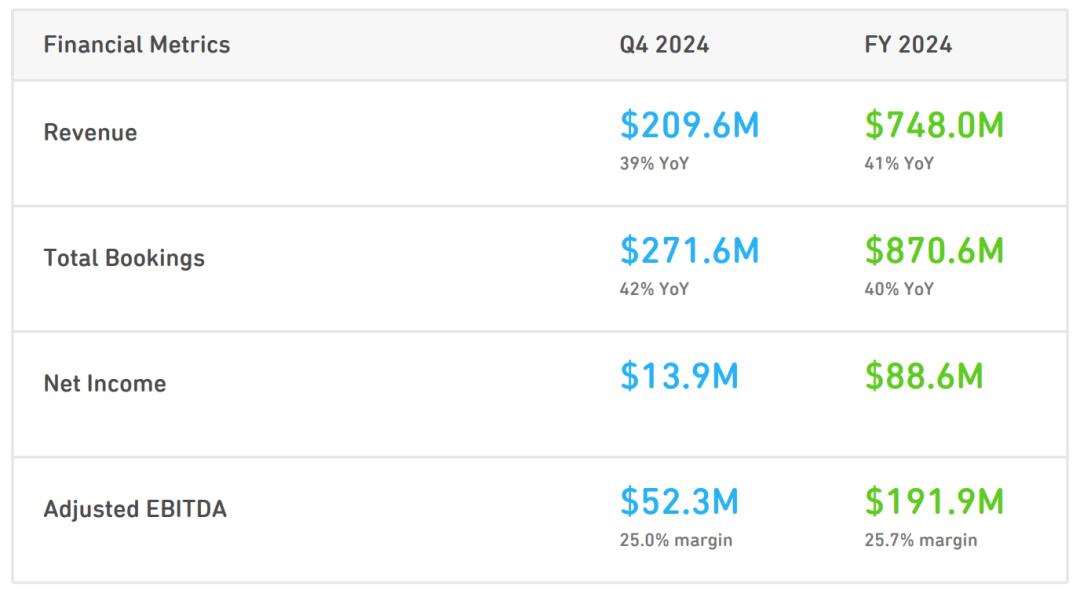Click the FY net income value $88.6M

(924, 377)
